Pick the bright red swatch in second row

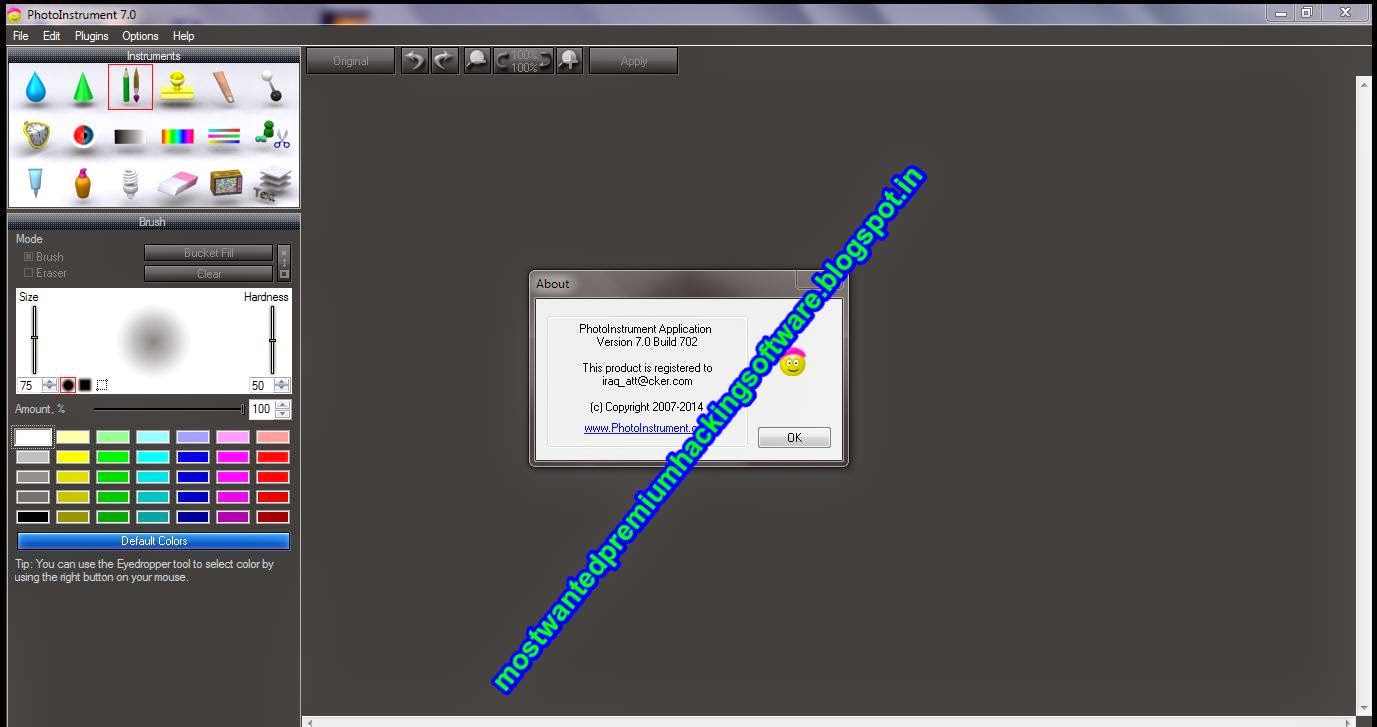pos(273,457)
